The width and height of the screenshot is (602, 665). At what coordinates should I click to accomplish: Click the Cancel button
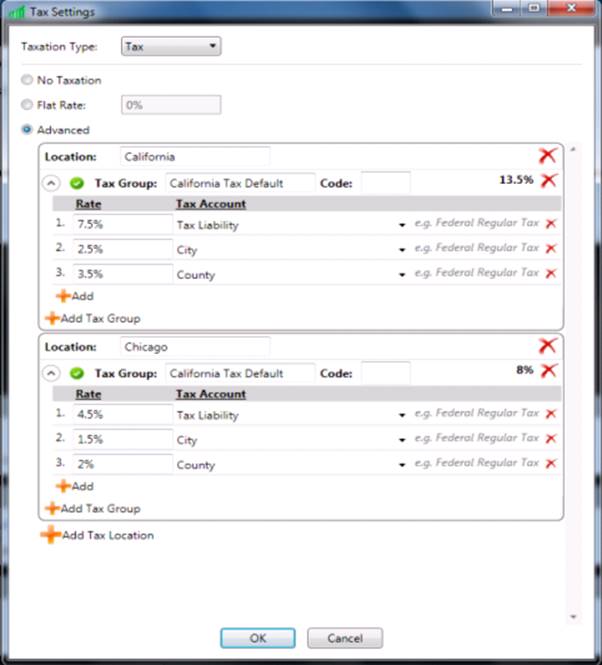(x=344, y=638)
